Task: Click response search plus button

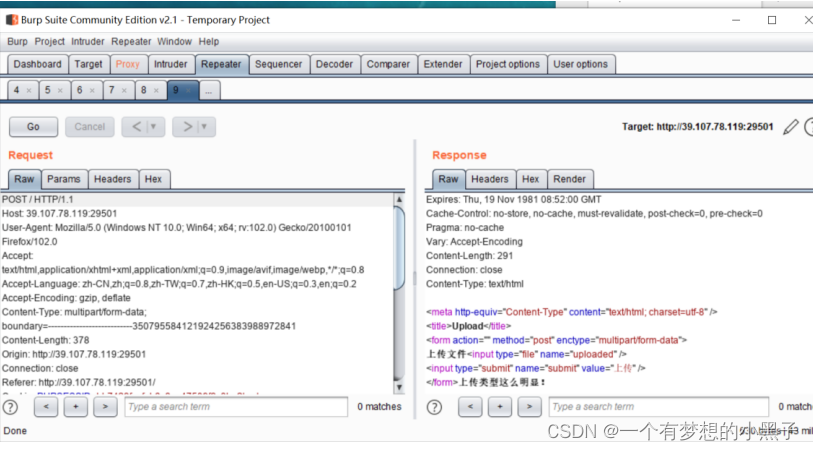Action: [500, 407]
